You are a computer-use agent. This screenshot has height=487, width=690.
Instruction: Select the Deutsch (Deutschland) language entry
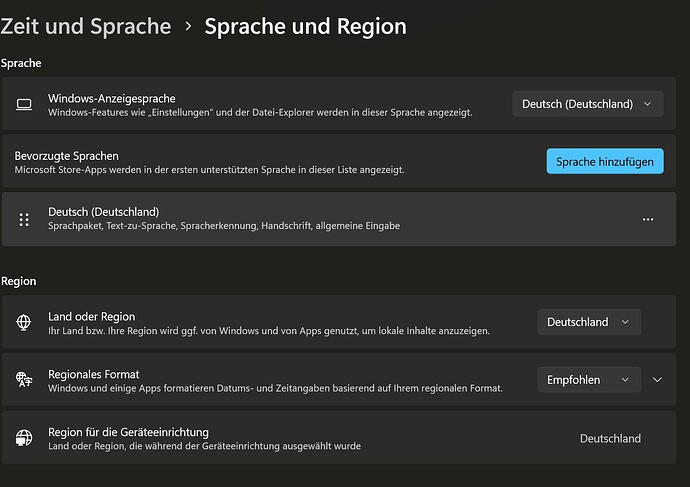coord(104,211)
